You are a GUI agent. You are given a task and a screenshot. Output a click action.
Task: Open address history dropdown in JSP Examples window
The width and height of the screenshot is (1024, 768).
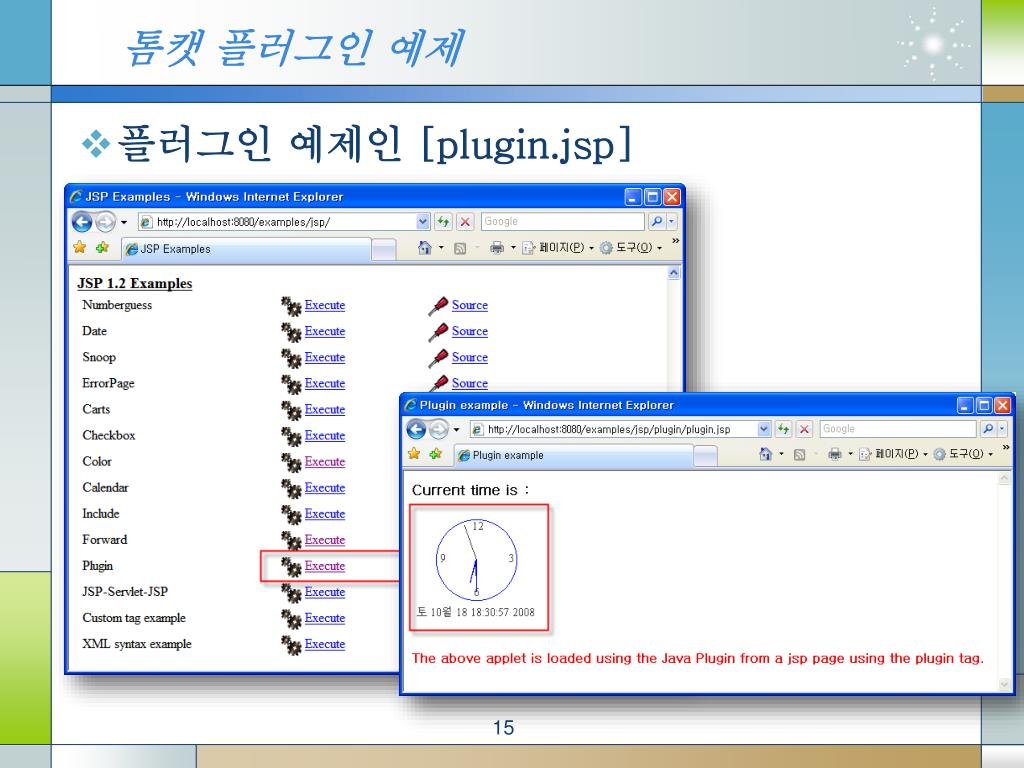coord(423,222)
